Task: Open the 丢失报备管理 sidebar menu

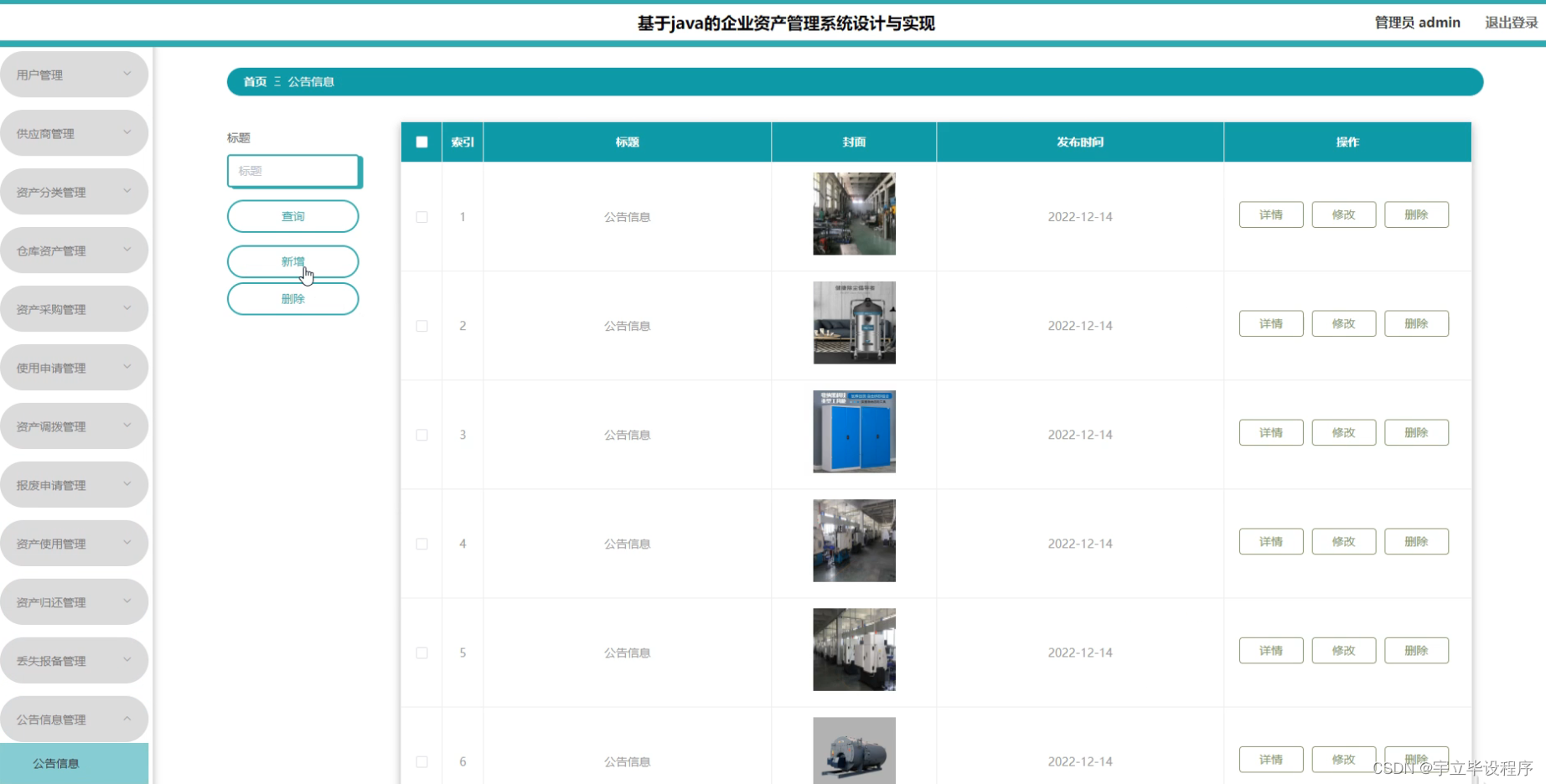Action: pyautogui.click(x=74, y=661)
